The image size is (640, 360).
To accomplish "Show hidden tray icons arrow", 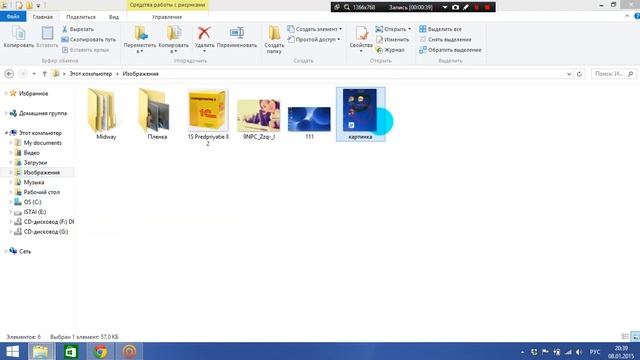I will [522, 352].
